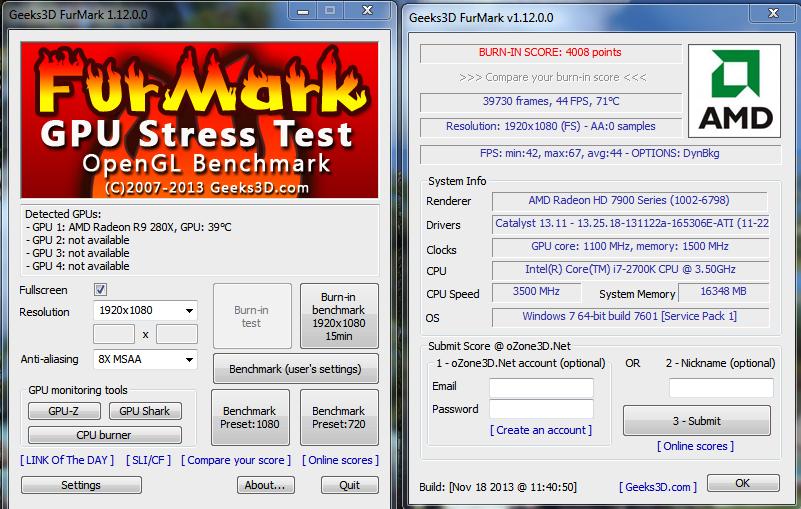
Task: Click the Renderer AMD Radeon HD 7900 field
Action: click(629, 201)
